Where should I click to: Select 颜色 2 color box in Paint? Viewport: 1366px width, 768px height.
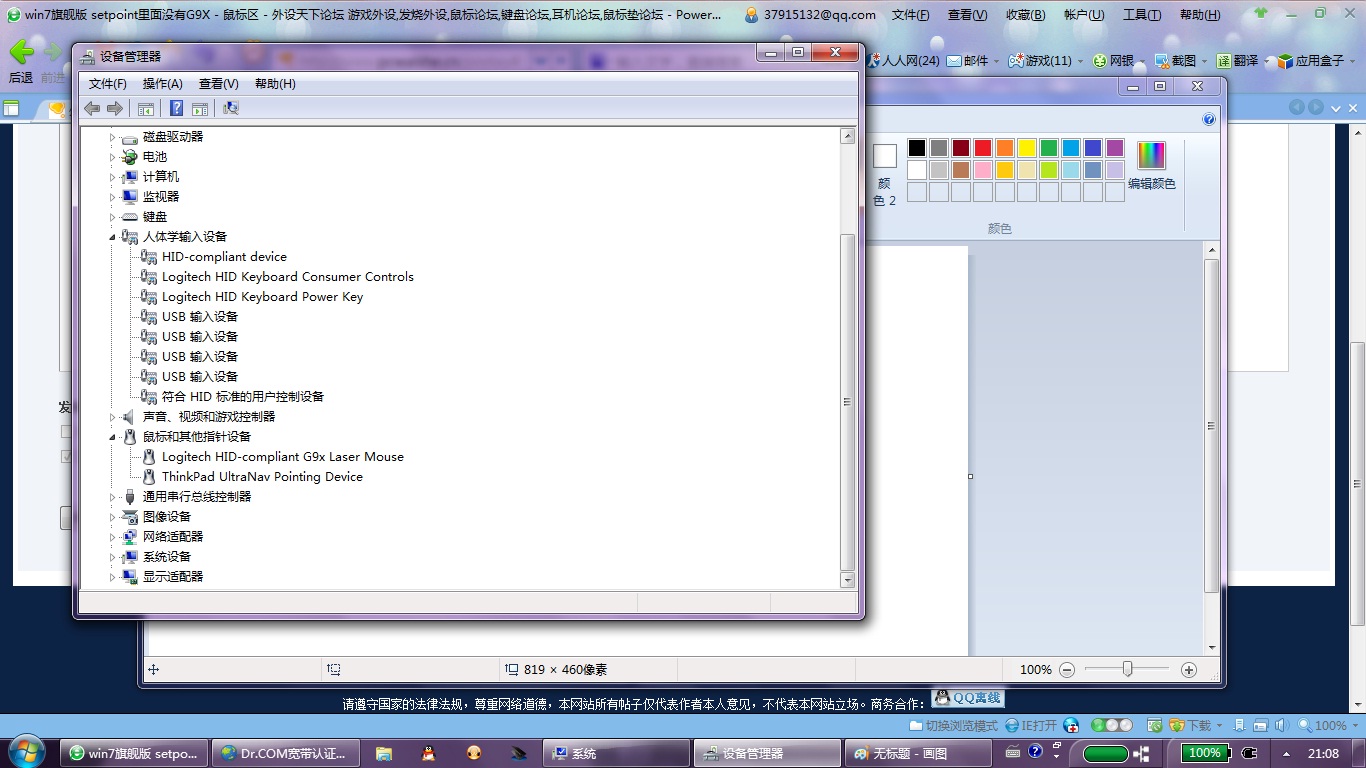[x=885, y=175]
